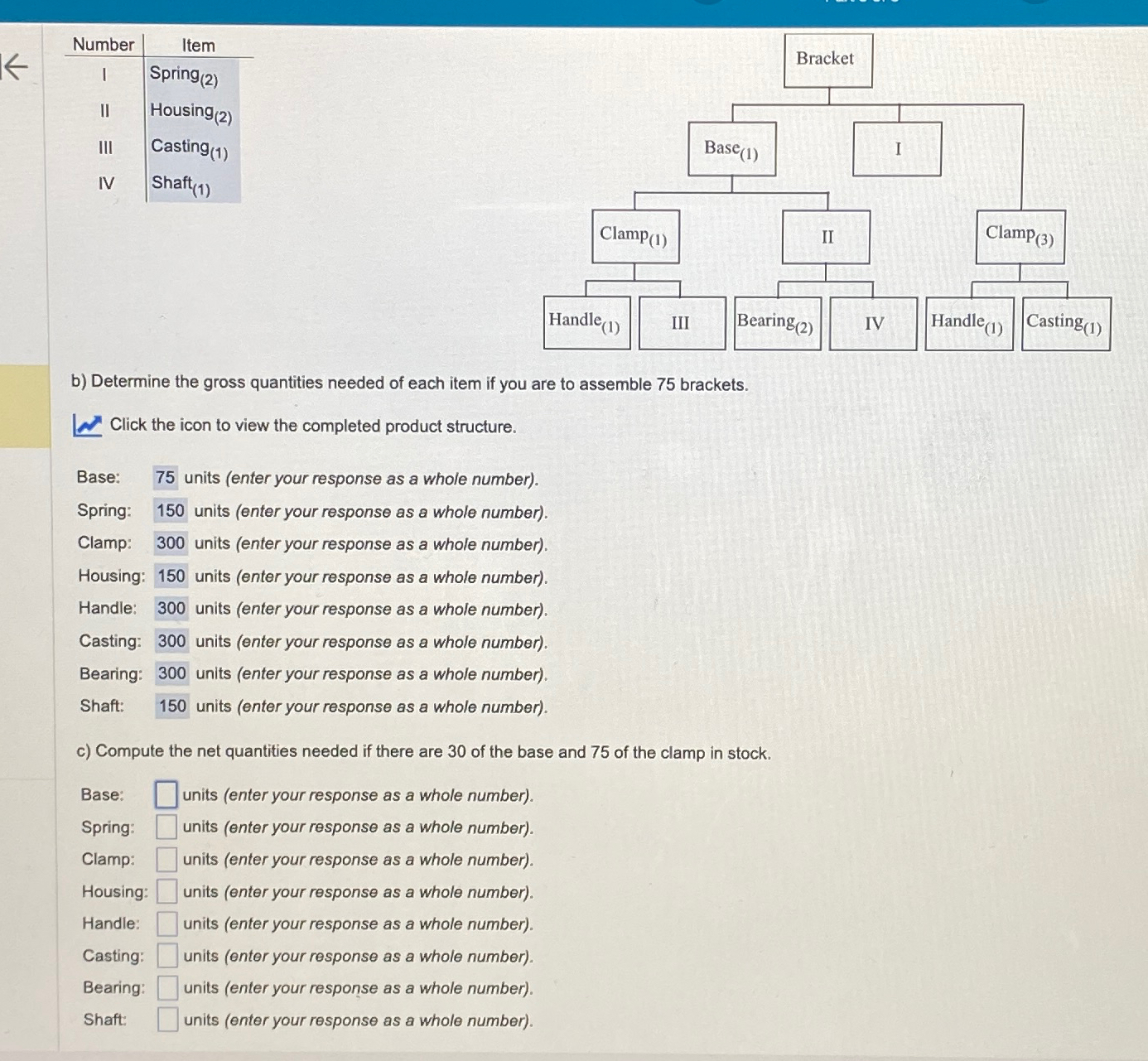Select the part c Handle net quantity field
This screenshot has width=1148, height=1061.
[x=167, y=924]
